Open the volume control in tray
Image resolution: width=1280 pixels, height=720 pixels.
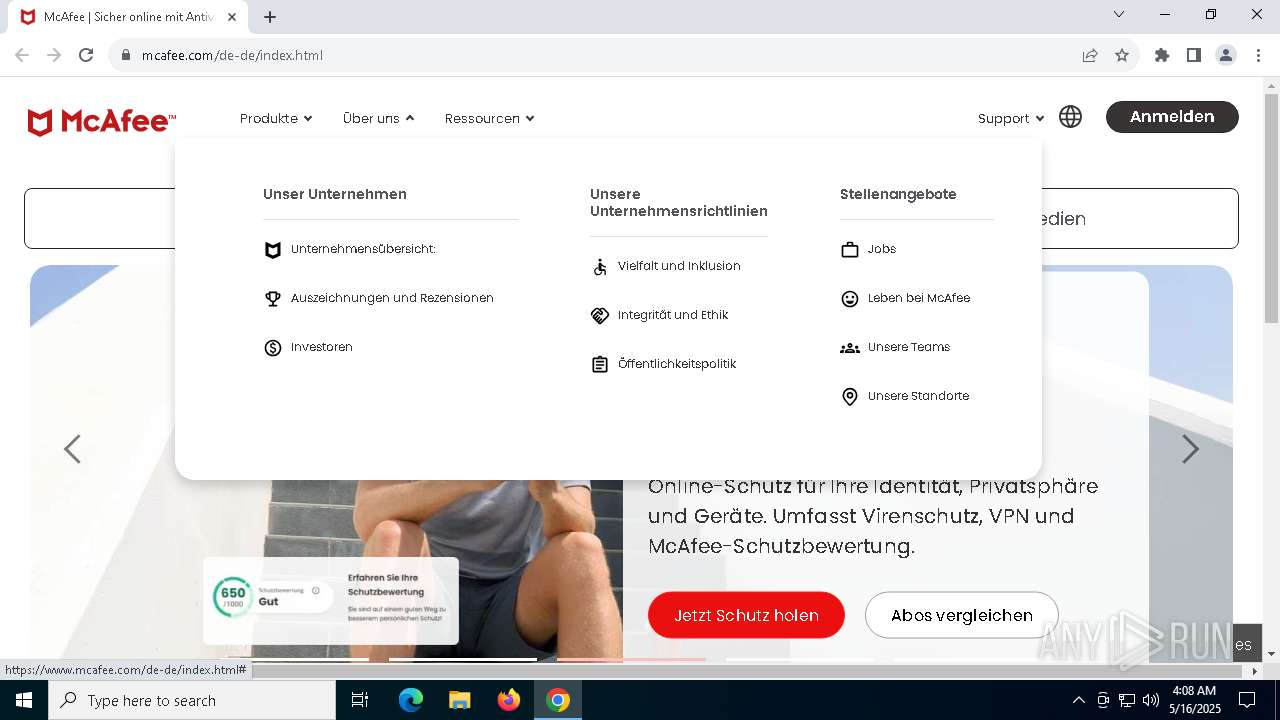pos(1151,700)
